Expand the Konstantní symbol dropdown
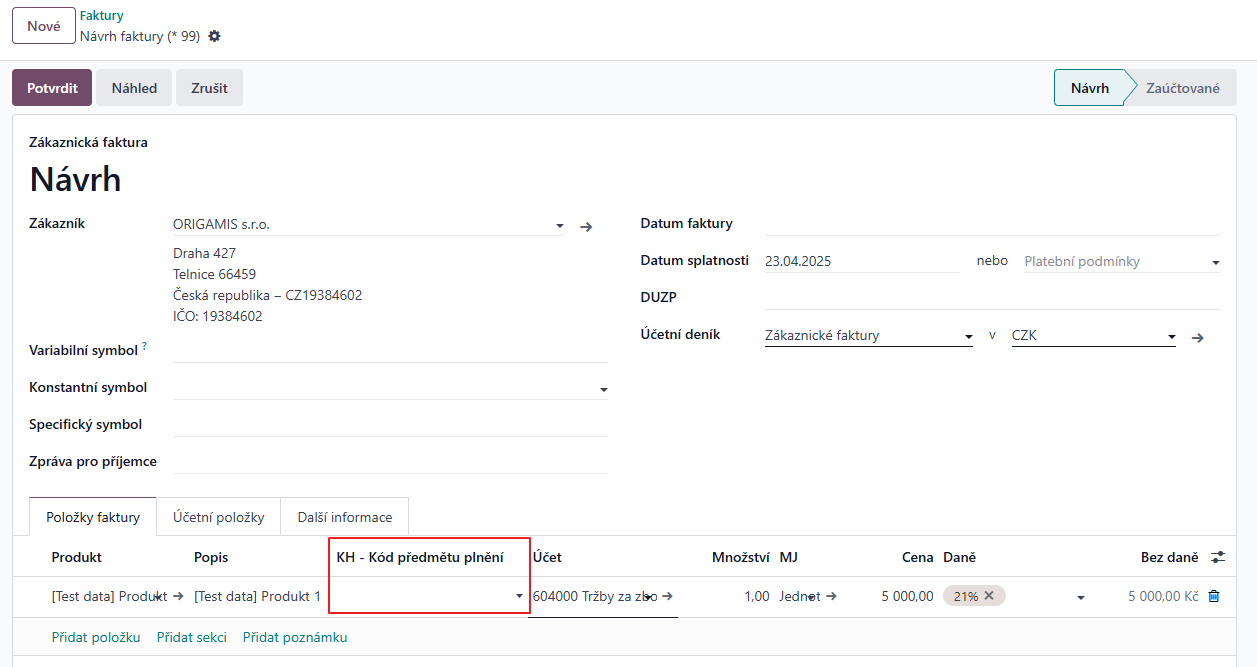 click(x=603, y=389)
